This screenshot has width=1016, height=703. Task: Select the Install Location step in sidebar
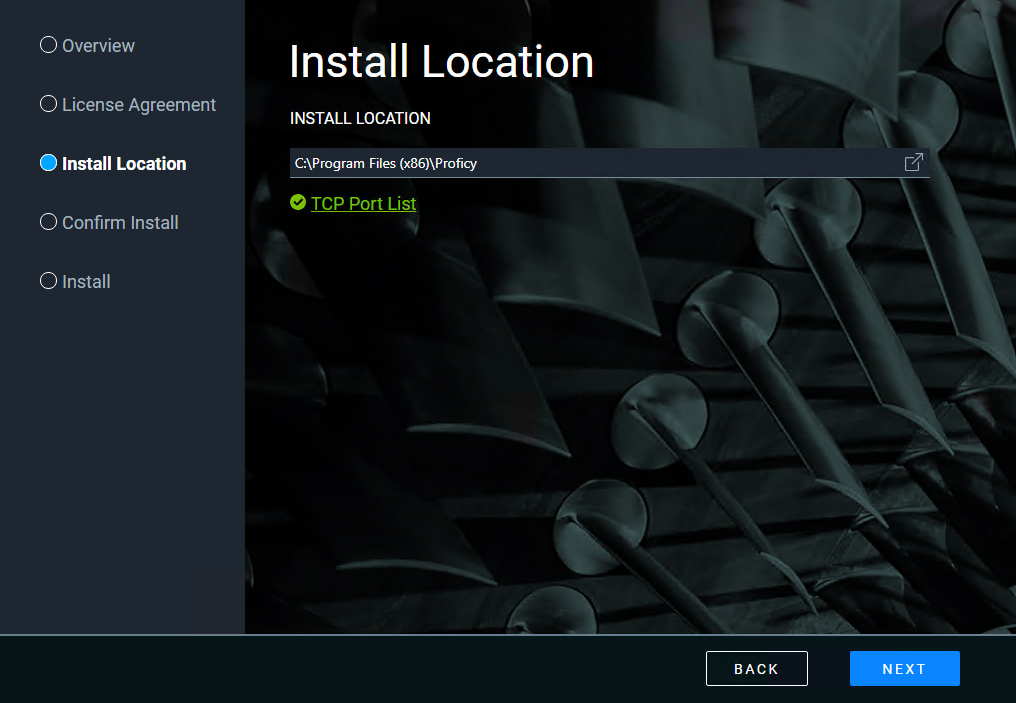(113, 163)
